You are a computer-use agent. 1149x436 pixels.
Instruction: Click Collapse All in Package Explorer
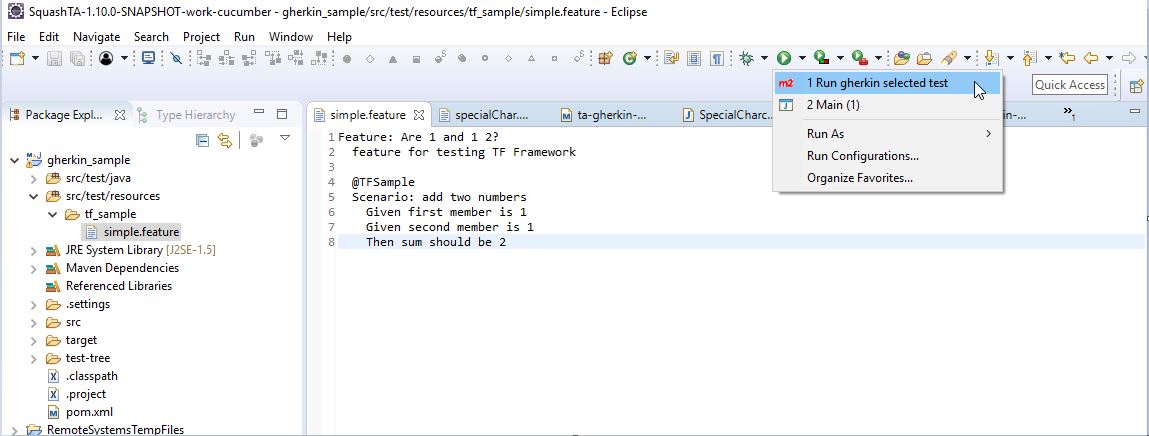(x=203, y=141)
